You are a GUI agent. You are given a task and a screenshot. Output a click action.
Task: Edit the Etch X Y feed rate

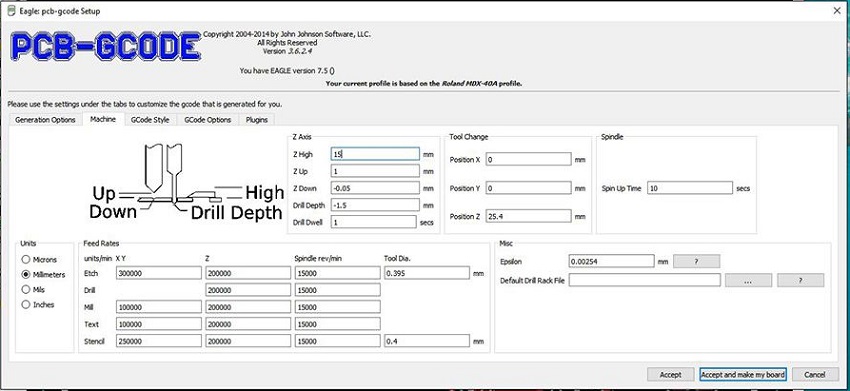point(159,273)
